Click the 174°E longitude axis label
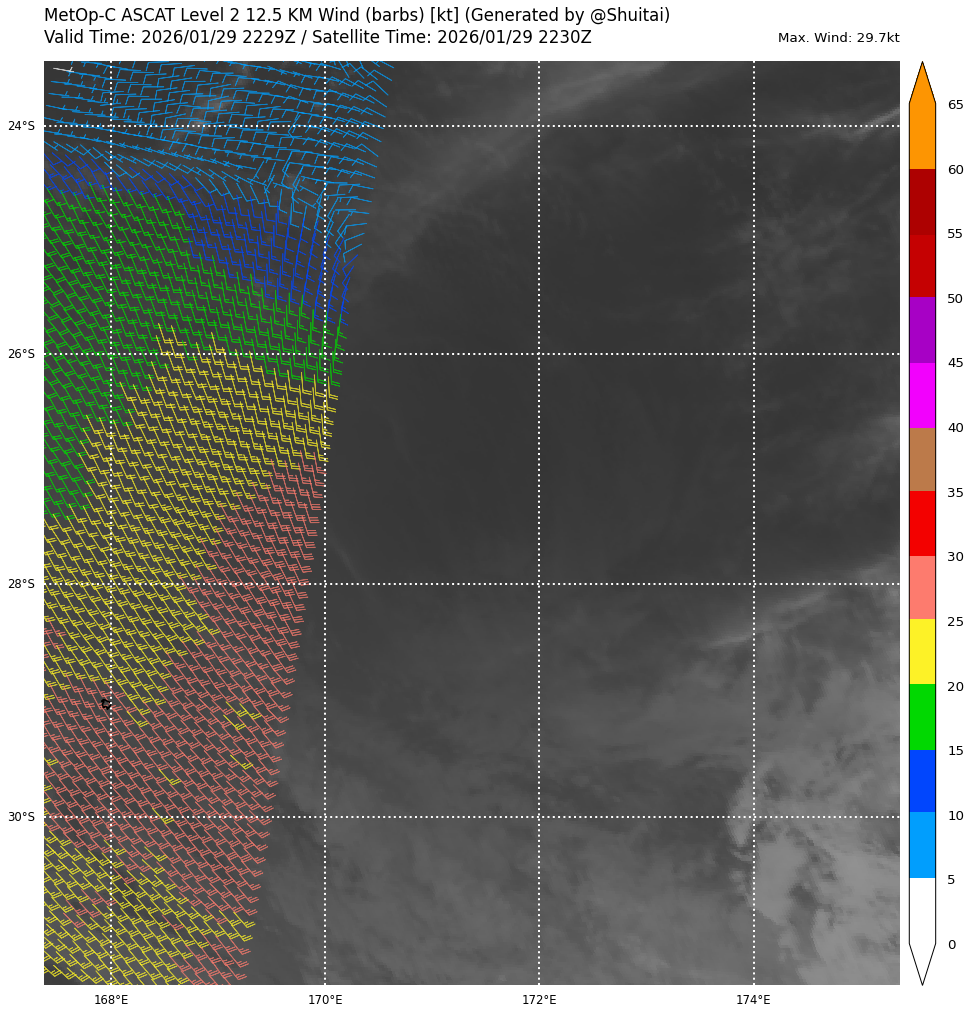The width and height of the screenshot is (971, 1014). tap(753, 999)
